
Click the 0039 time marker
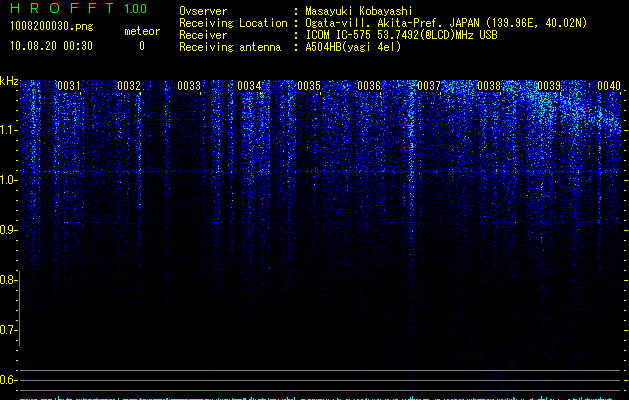549,86
